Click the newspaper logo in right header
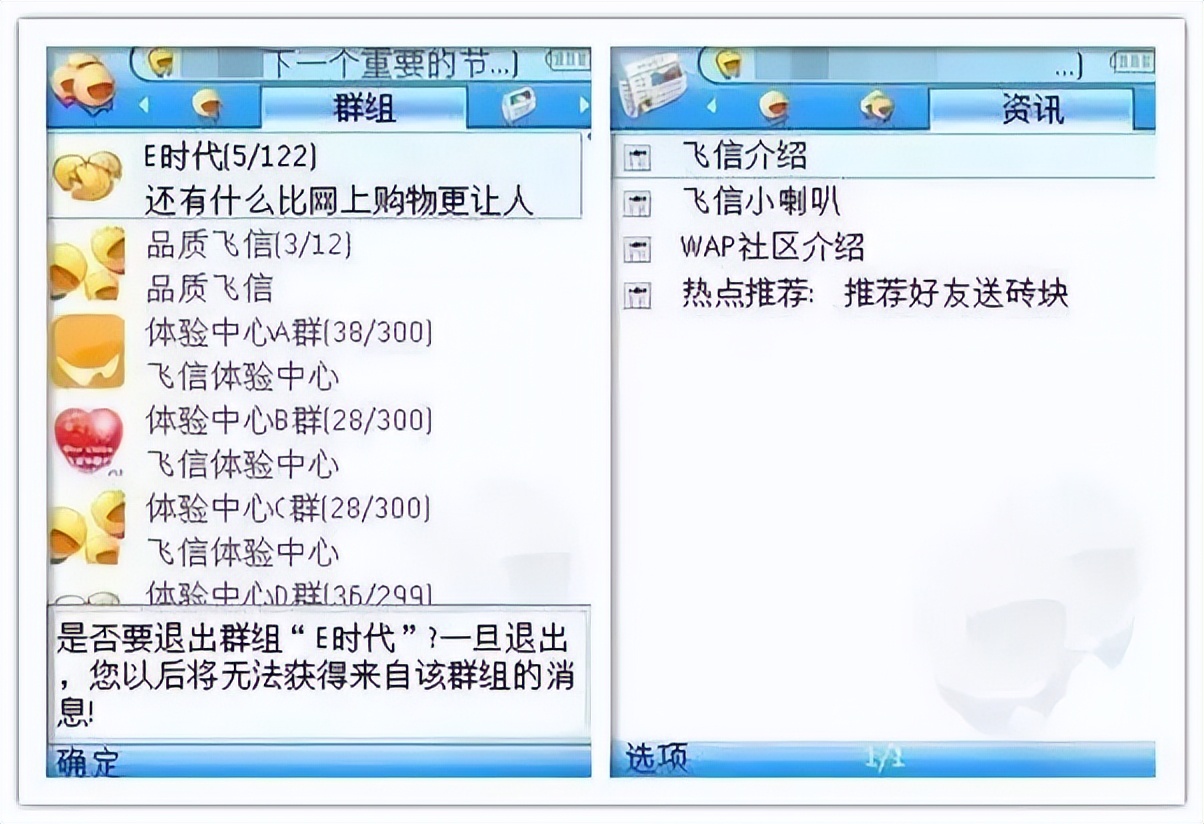Screen dimensions: 1204x824 point(654,84)
